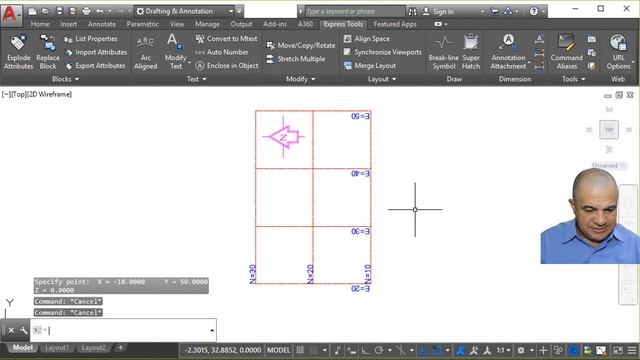Select the Modify Text tool

point(176,52)
